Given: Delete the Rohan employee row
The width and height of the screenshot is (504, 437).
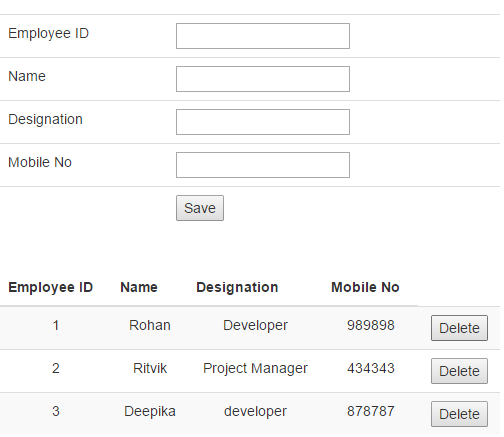Looking at the screenshot, I should pyautogui.click(x=459, y=328).
